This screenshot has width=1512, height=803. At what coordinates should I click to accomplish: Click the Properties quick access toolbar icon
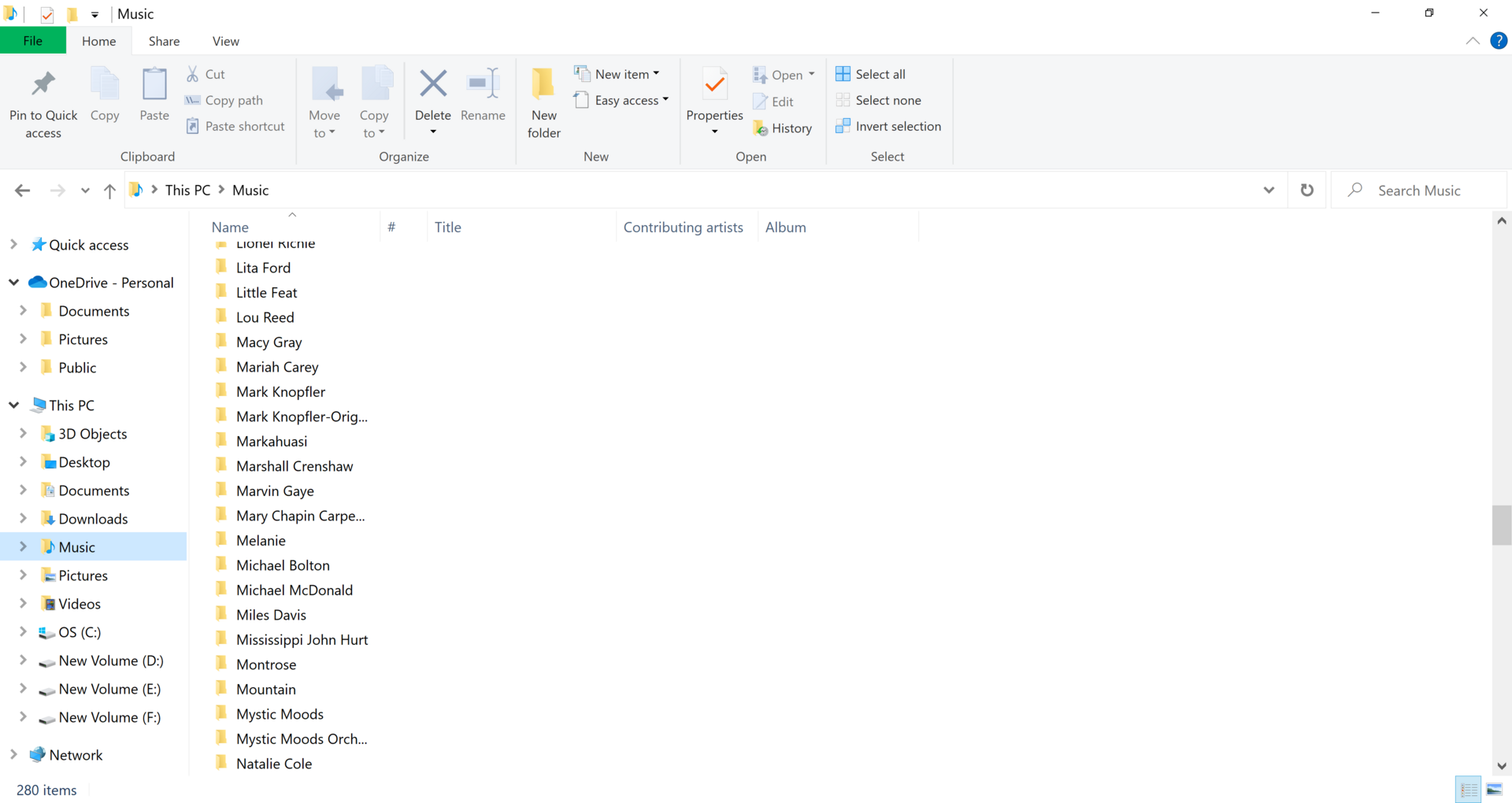pyautogui.click(x=47, y=14)
